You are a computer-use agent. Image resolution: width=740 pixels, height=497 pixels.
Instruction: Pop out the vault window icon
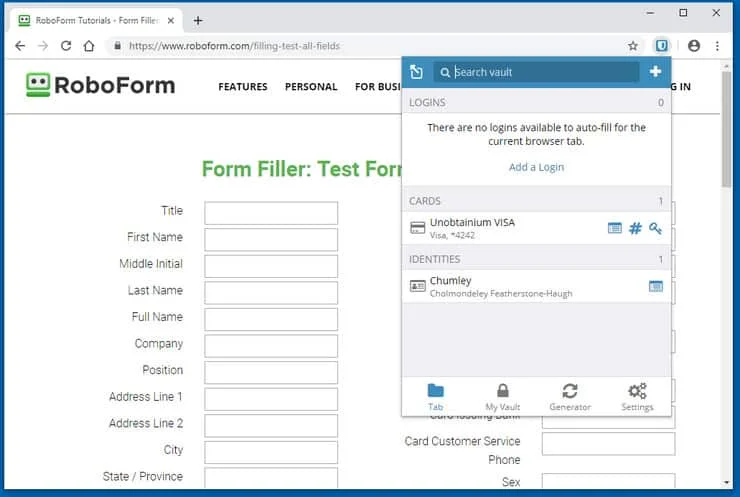[416, 72]
